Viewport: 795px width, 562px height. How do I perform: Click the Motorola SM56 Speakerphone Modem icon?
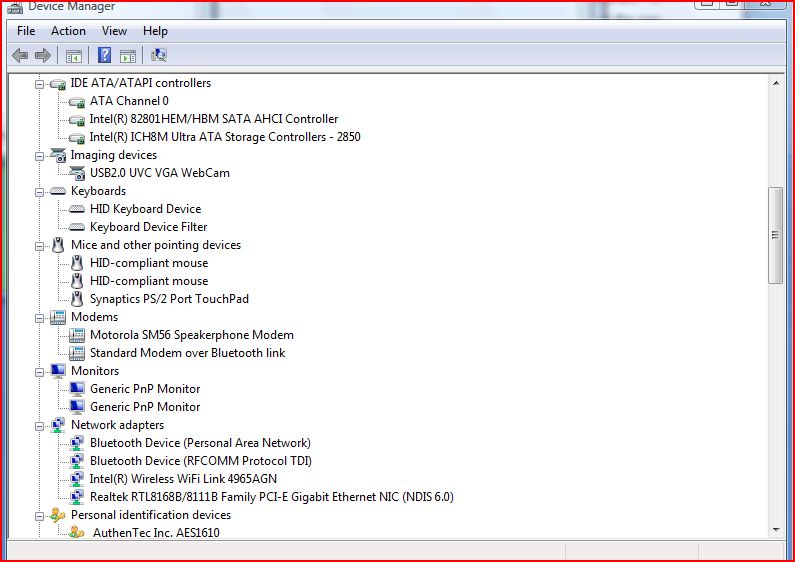point(77,335)
